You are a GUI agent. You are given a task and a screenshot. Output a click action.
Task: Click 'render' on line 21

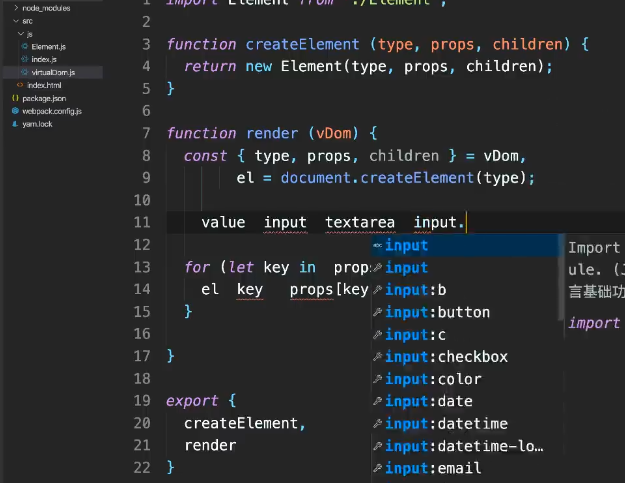pos(210,446)
